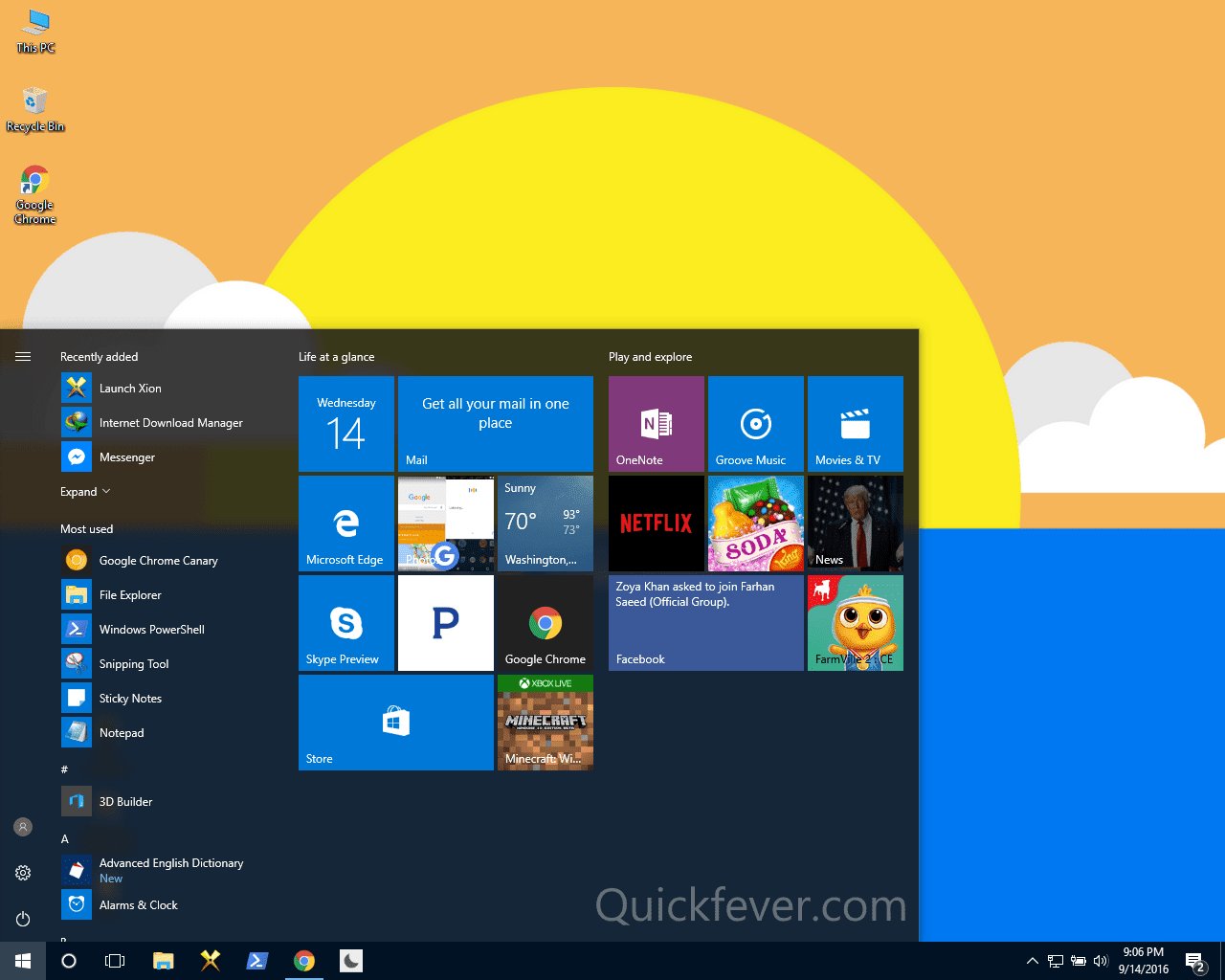The height and width of the screenshot is (980, 1225).
Task: Click the user account icon
Action: click(23, 827)
